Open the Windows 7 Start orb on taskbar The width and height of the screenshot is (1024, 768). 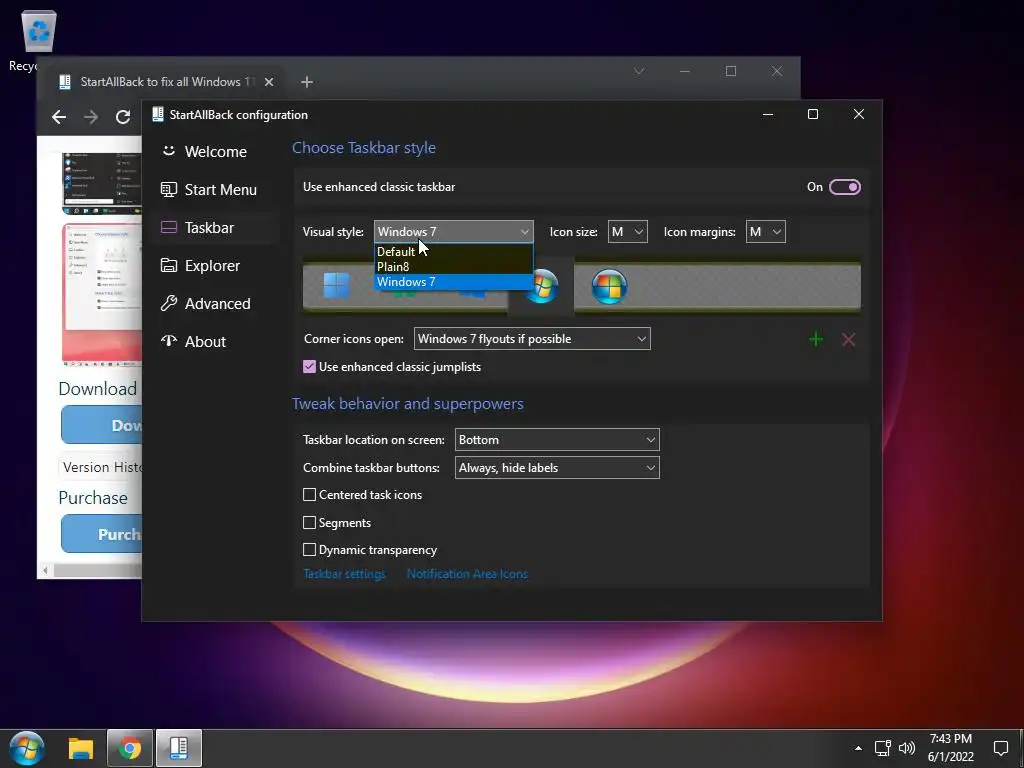(x=27, y=748)
